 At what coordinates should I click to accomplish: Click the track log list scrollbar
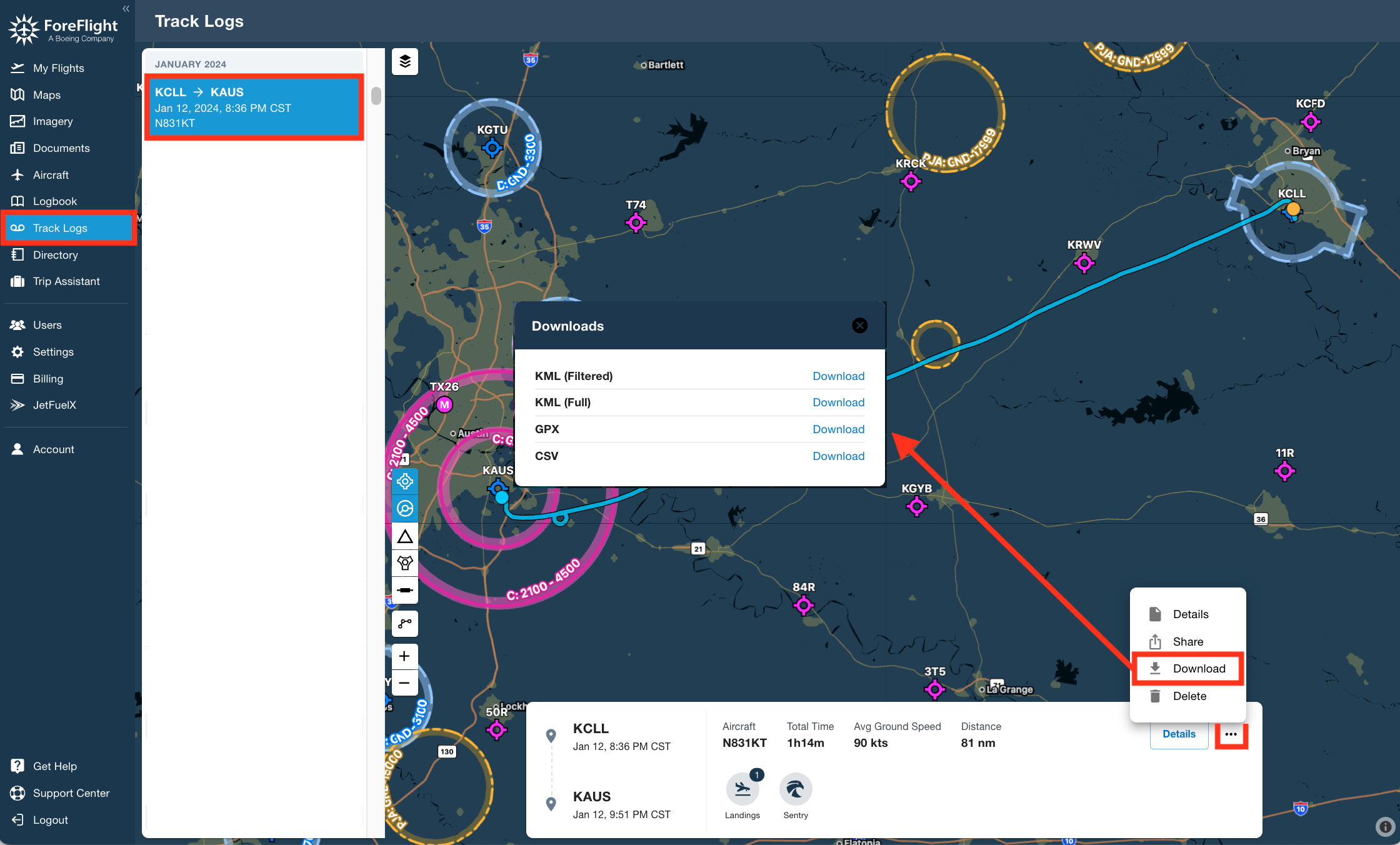[x=376, y=96]
